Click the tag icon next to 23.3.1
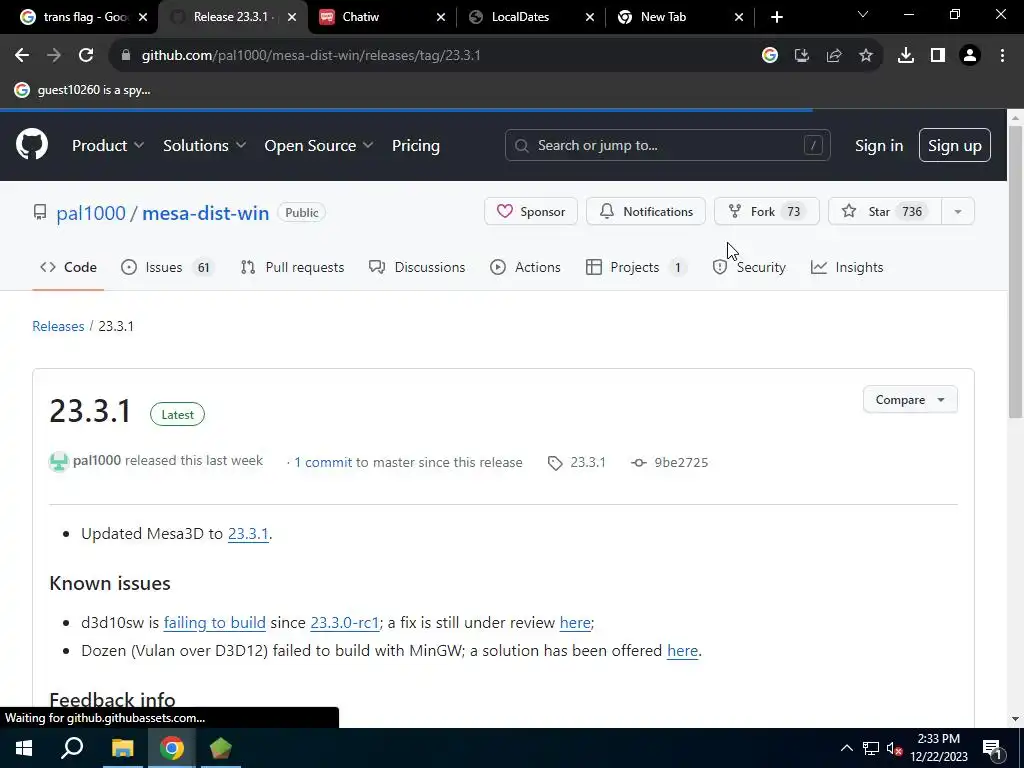Viewport: 1024px width, 768px height. [555, 463]
